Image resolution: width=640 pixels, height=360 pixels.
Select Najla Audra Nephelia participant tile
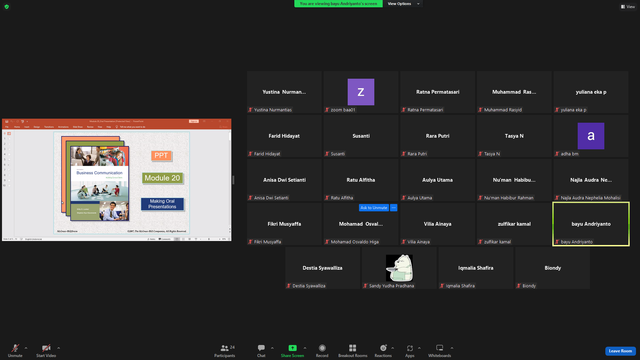point(591,180)
